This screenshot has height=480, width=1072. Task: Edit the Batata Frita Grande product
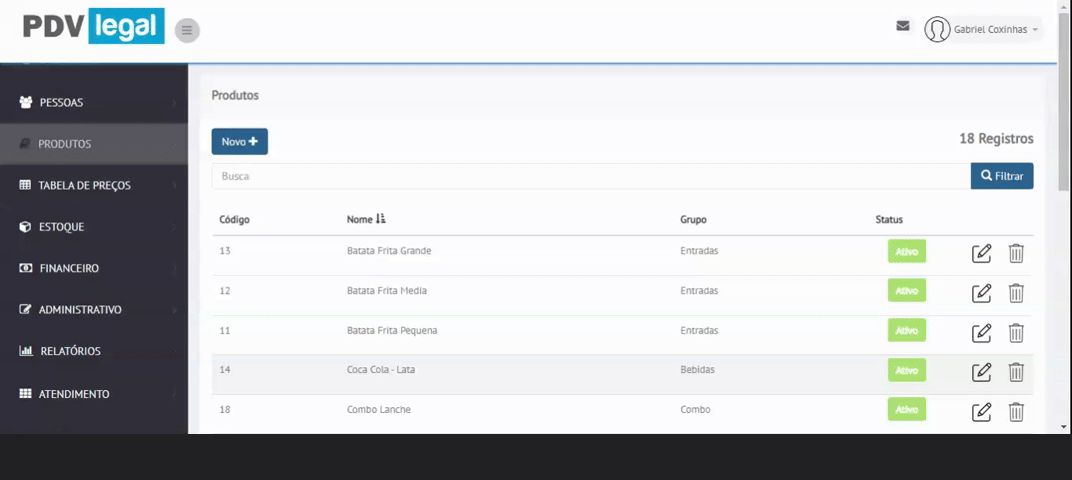point(982,253)
